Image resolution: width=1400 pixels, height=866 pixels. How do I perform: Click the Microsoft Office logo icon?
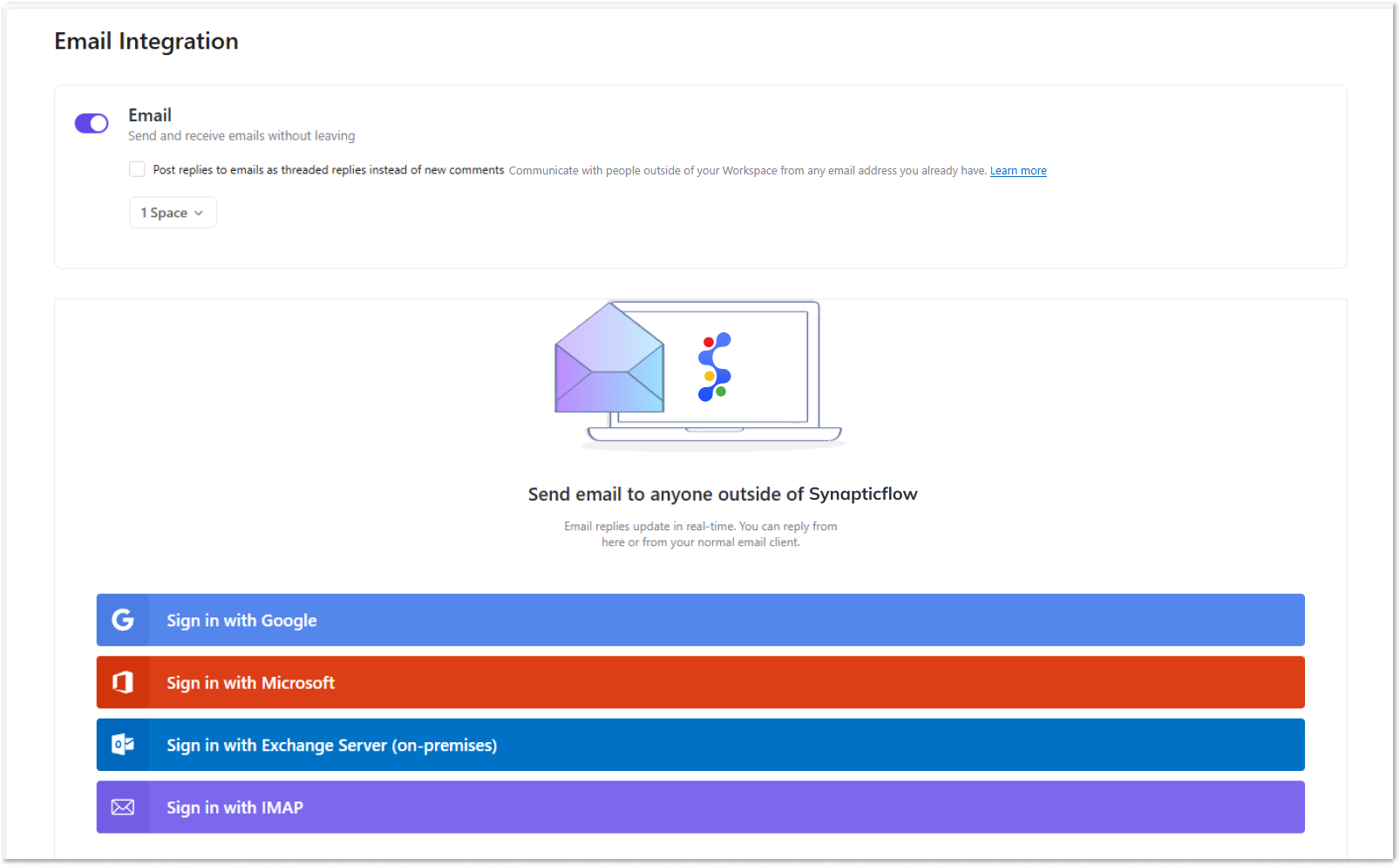coord(123,682)
